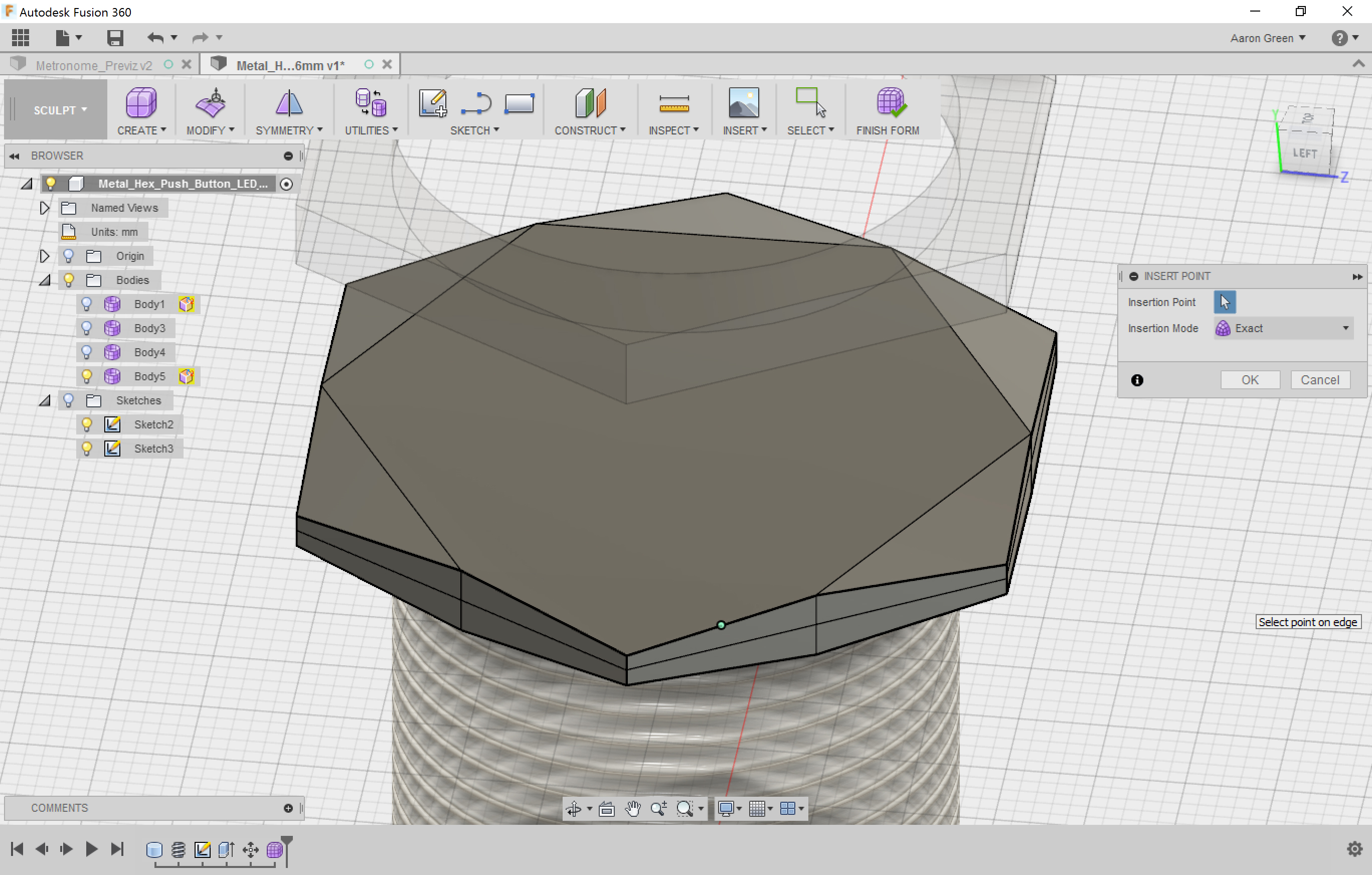Open the Create Form tool
Image resolution: width=1372 pixels, height=875 pixels.
[x=141, y=109]
